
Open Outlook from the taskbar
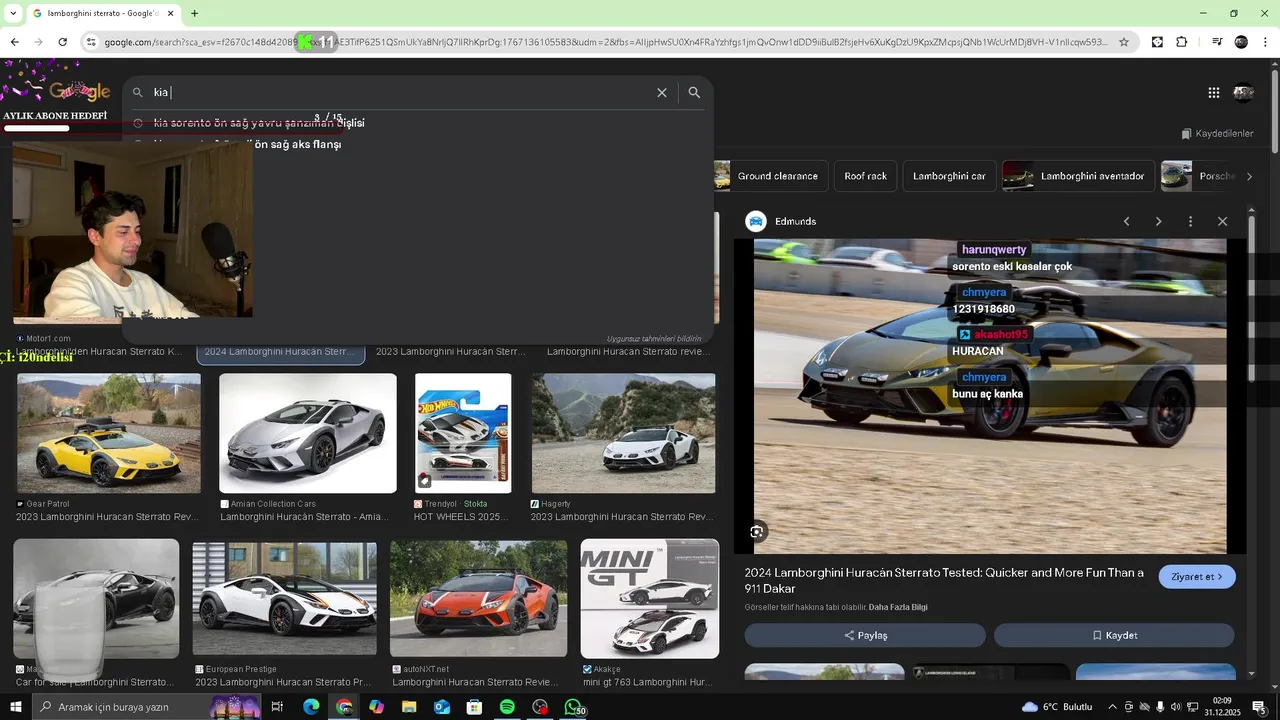coord(442,707)
